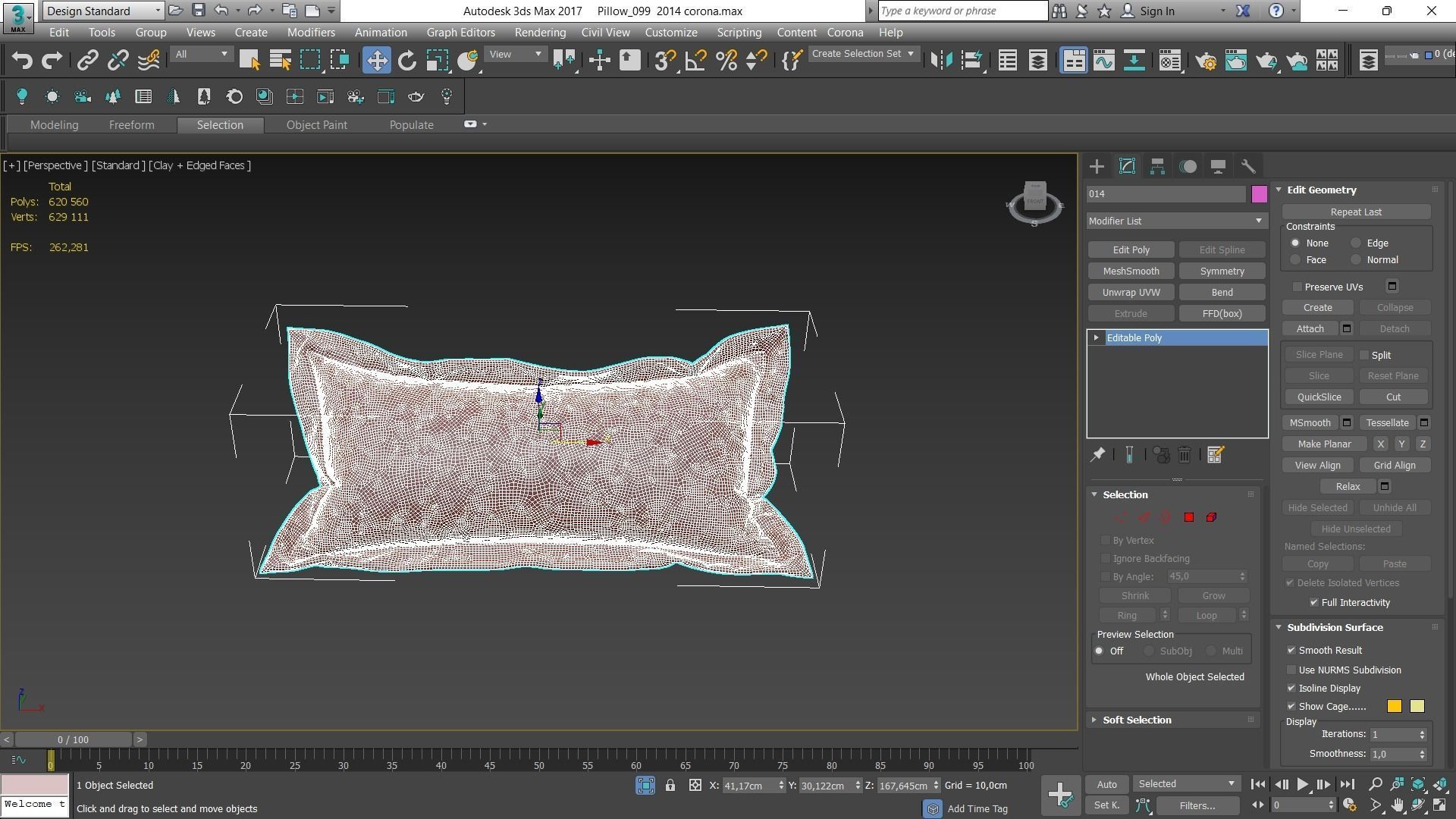Viewport: 1456px width, 819px height.
Task: Open Configure Modifier Sets
Action: [x=1215, y=454]
